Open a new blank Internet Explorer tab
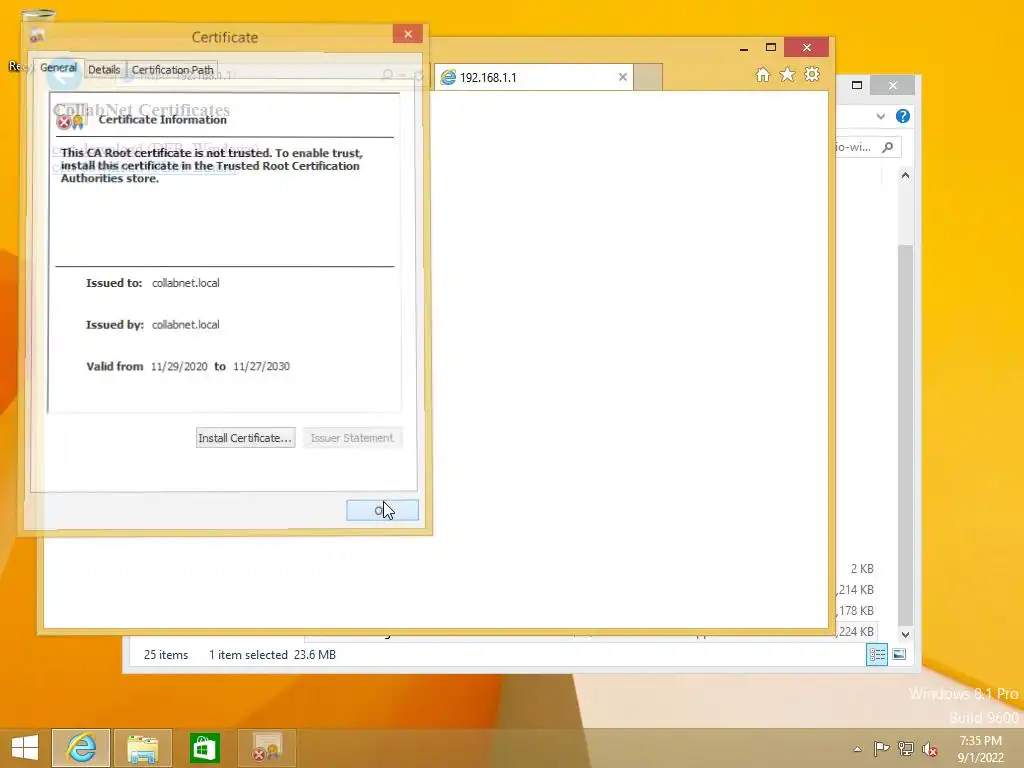 (x=647, y=77)
